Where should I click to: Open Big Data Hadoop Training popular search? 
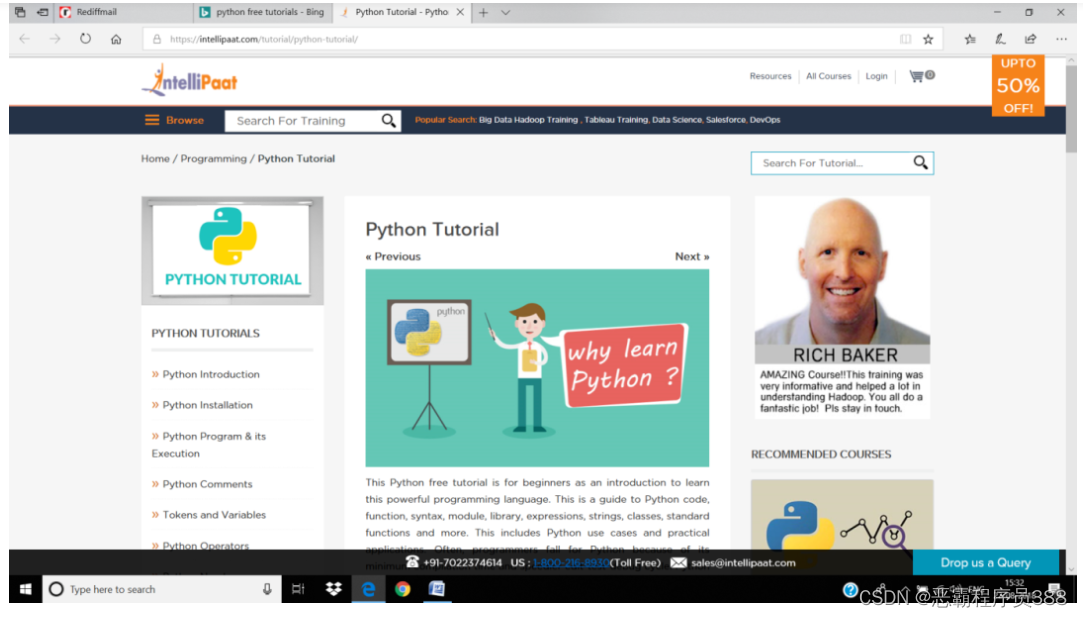(x=528, y=120)
